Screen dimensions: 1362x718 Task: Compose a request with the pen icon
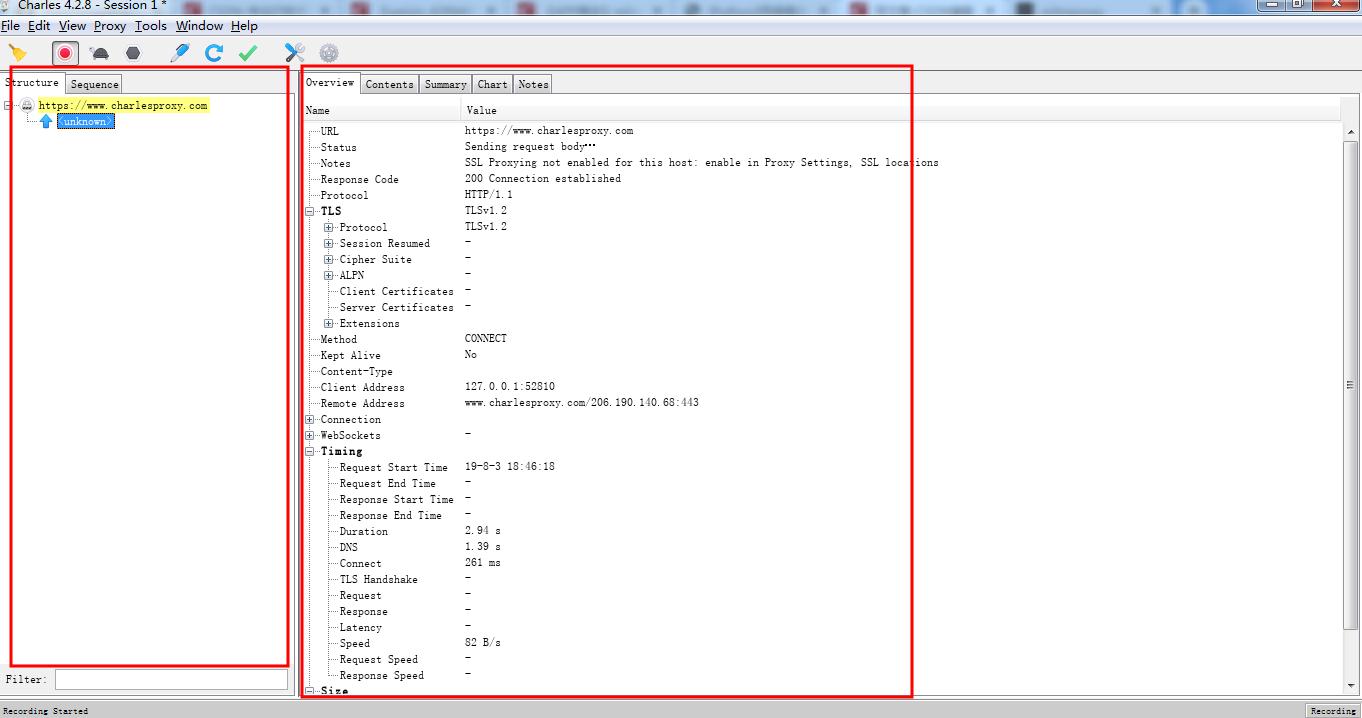180,53
